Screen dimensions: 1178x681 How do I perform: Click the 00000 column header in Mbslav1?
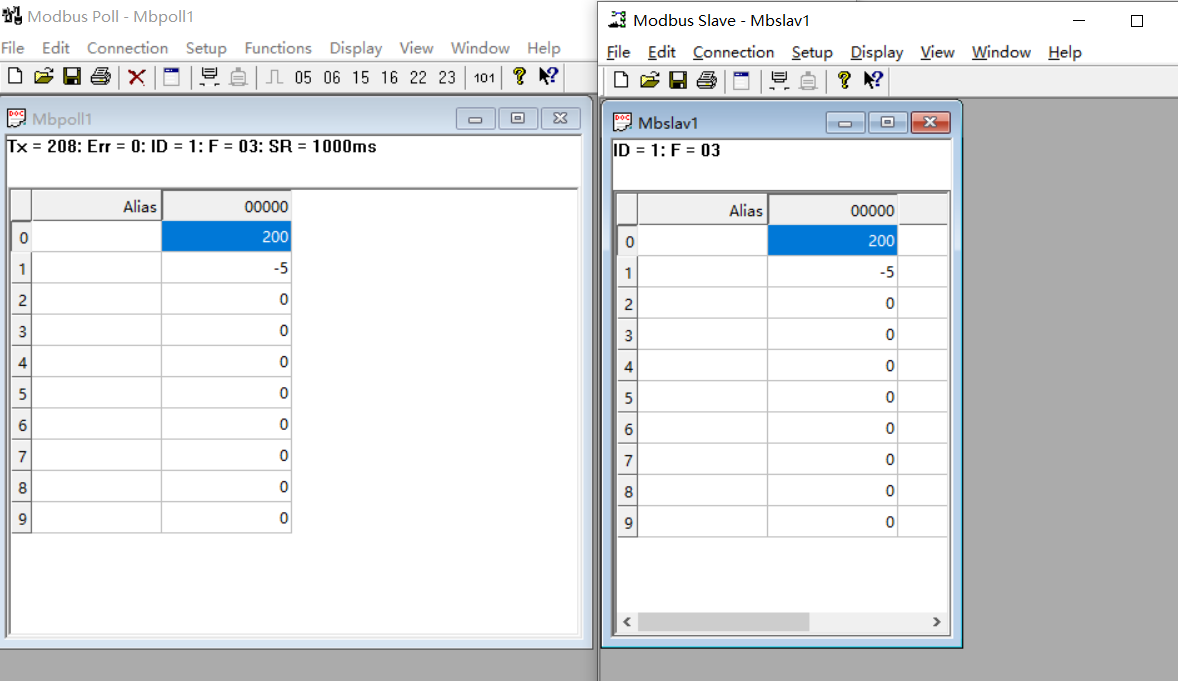[x=832, y=210]
